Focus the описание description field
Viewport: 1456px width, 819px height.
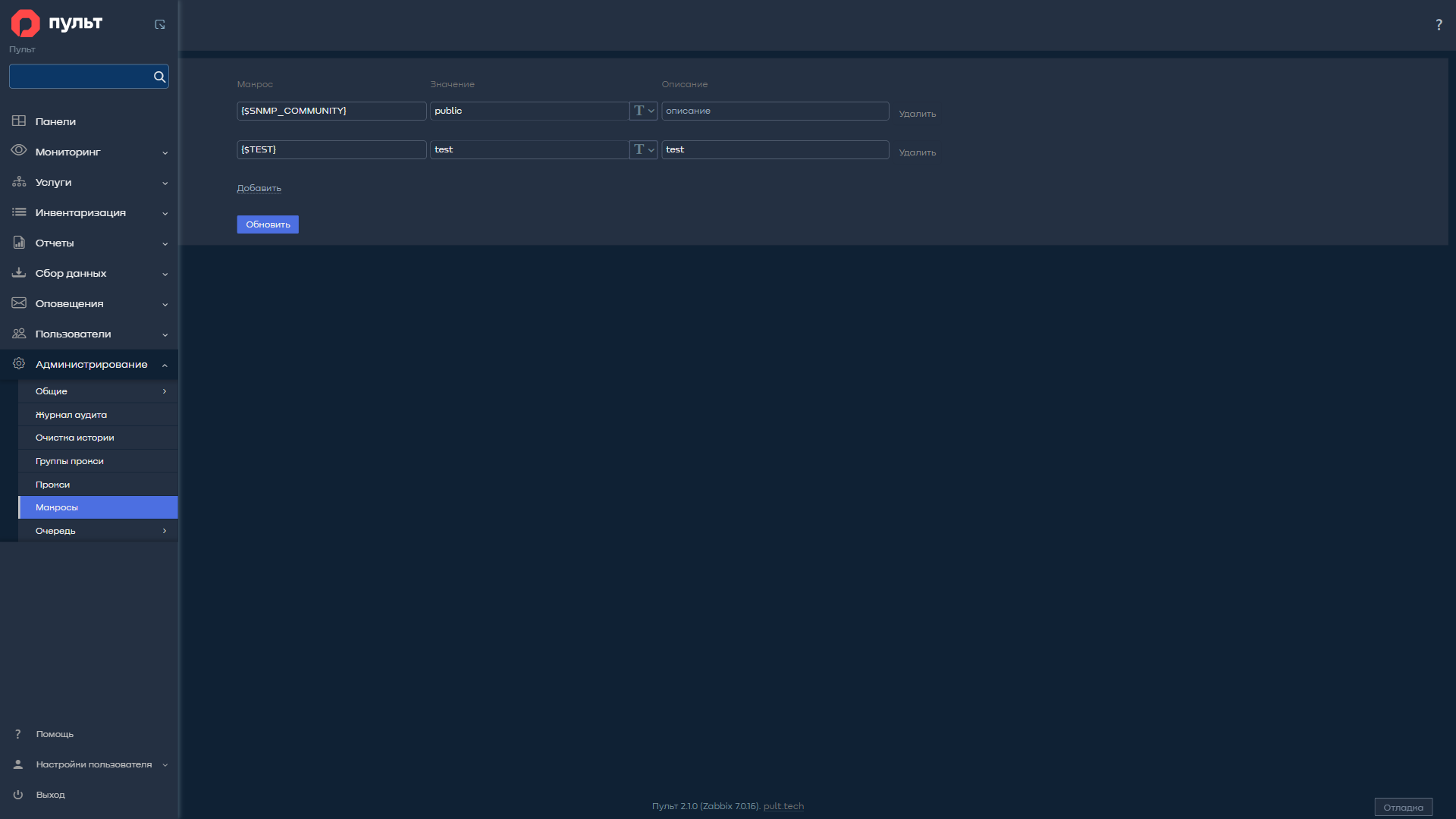(775, 111)
